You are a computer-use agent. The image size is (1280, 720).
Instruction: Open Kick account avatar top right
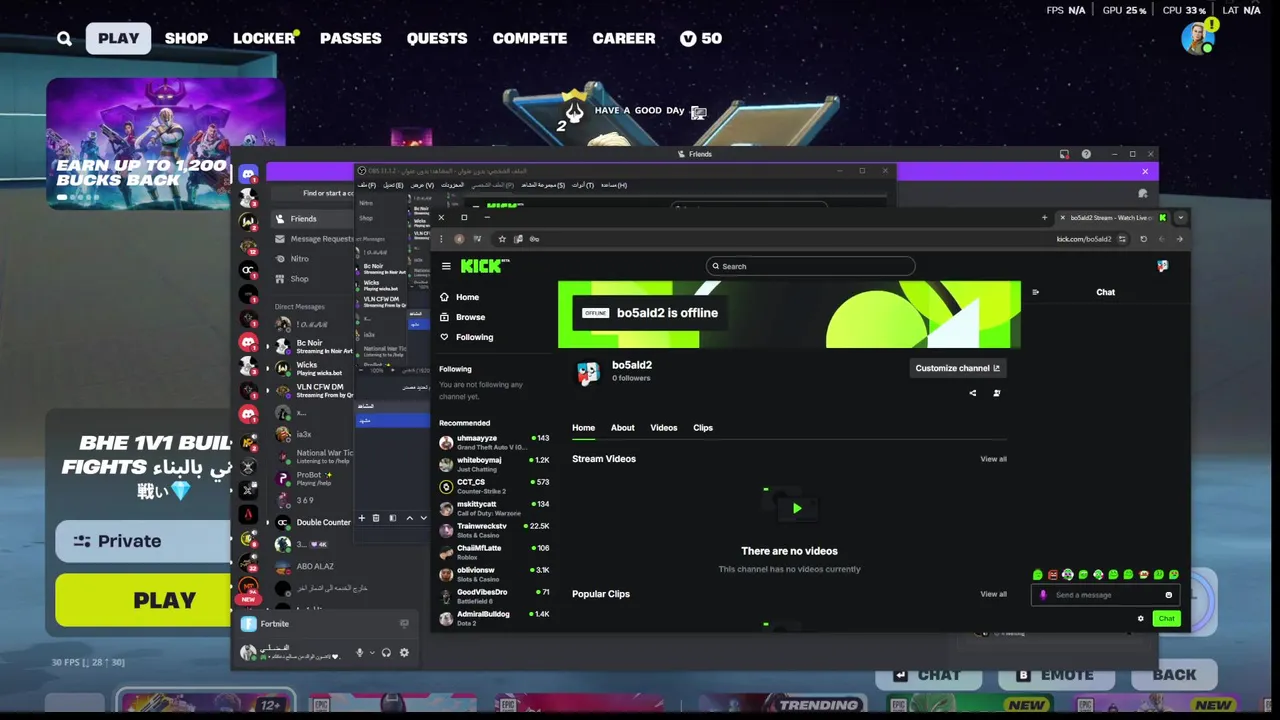[x=1162, y=266]
